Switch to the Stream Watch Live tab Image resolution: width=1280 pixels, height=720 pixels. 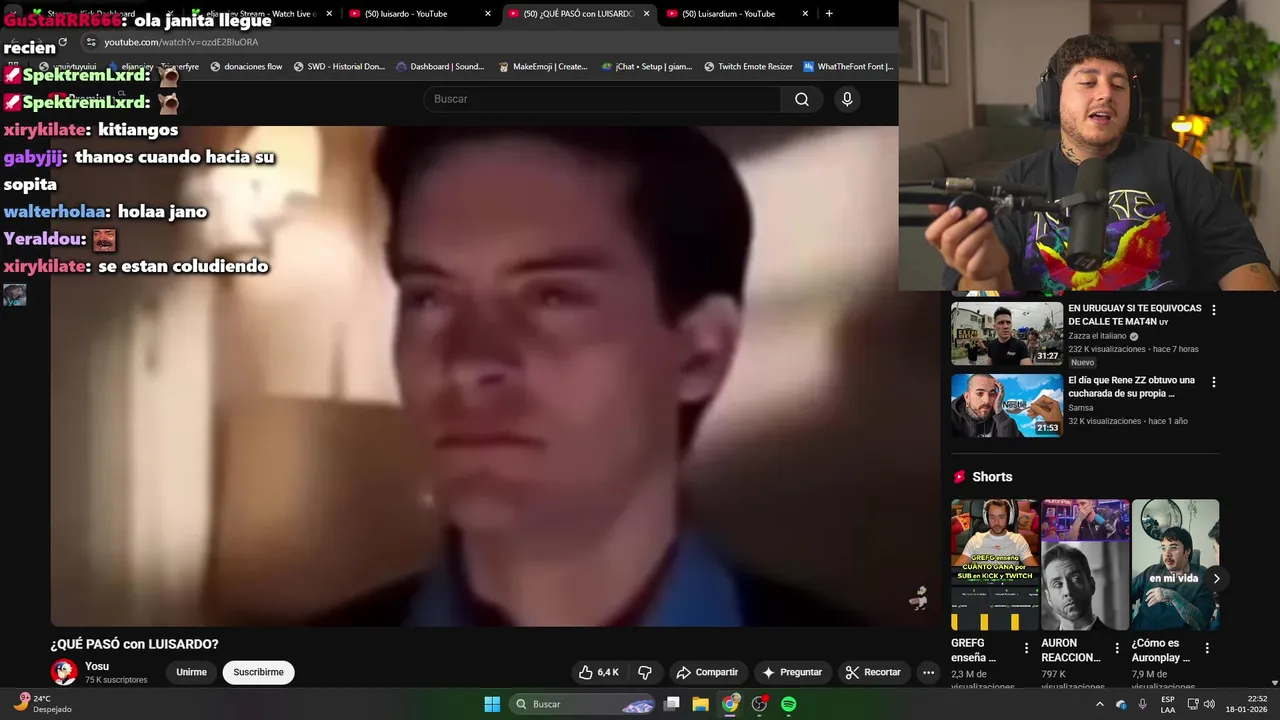[260, 14]
